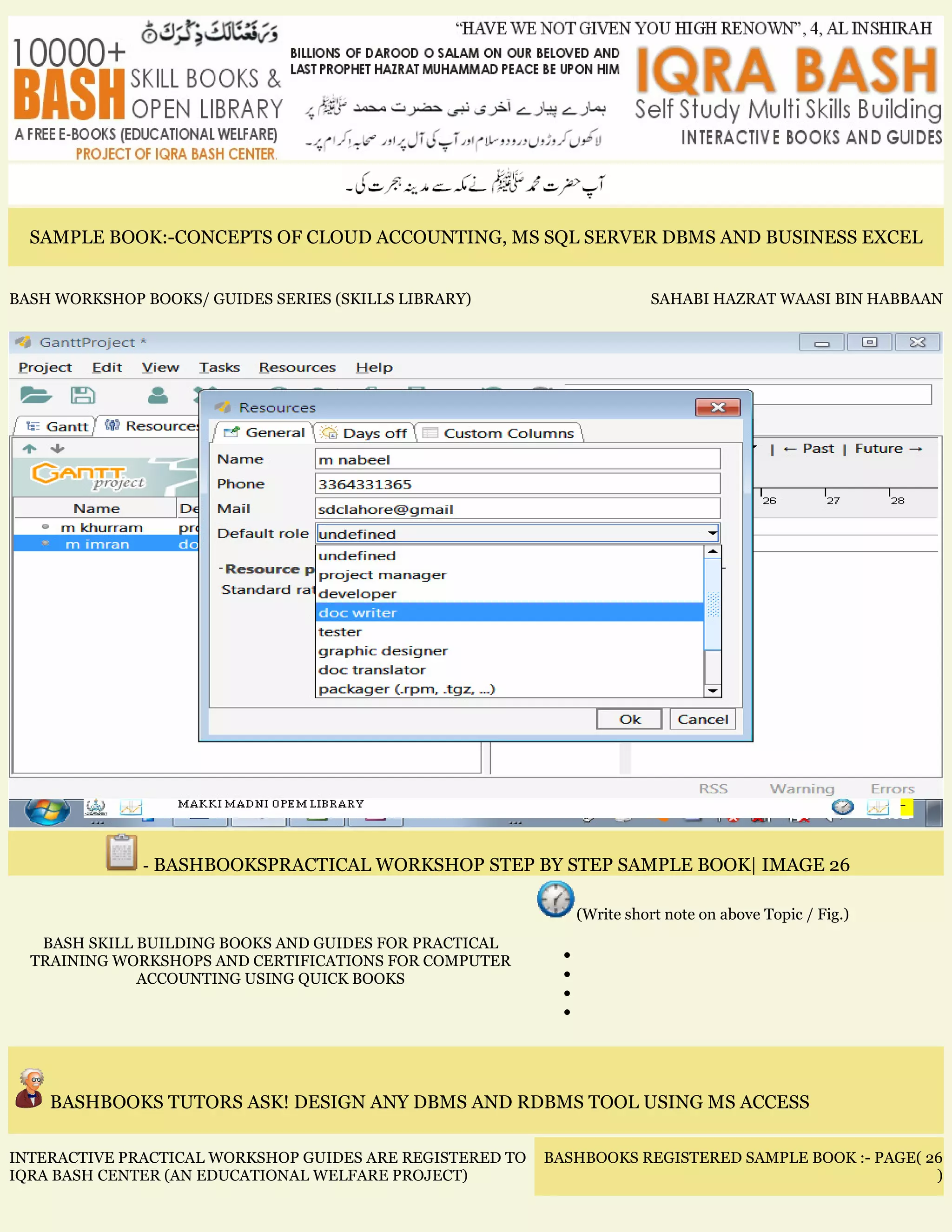Choose project manager from the role list
This screenshot has height=1232, width=952.
click(510, 575)
